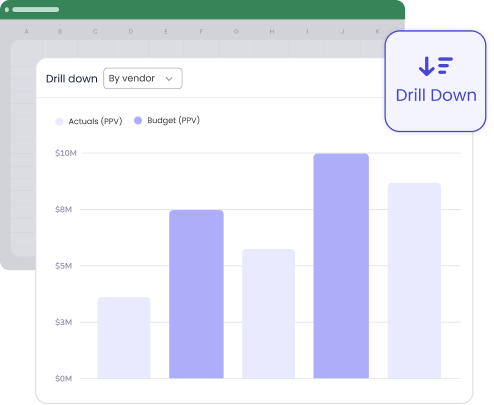Select spreadsheet column D header

[x=131, y=31]
